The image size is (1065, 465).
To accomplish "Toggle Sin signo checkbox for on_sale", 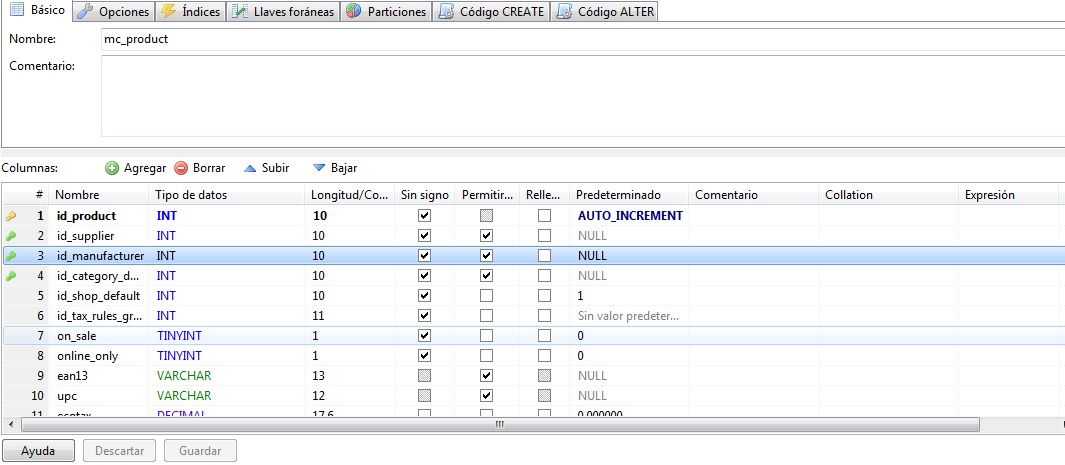I will pyautogui.click(x=424, y=336).
